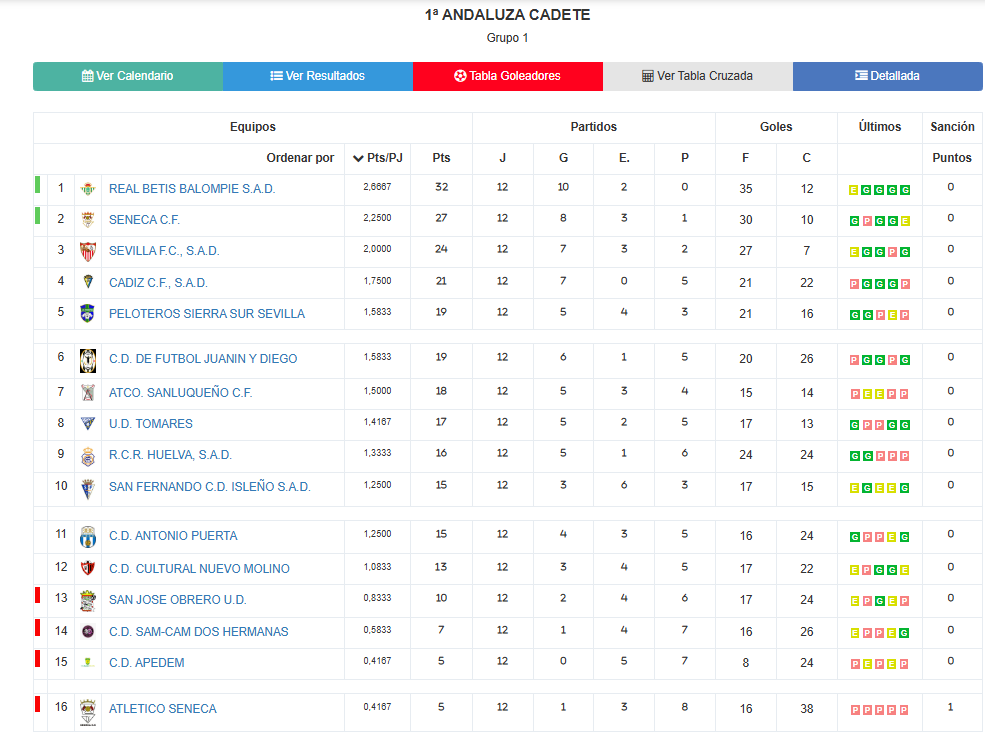This screenshot has width=985, height=734.
Task: Sort by the C goals column header
Action: coord(807,158)
